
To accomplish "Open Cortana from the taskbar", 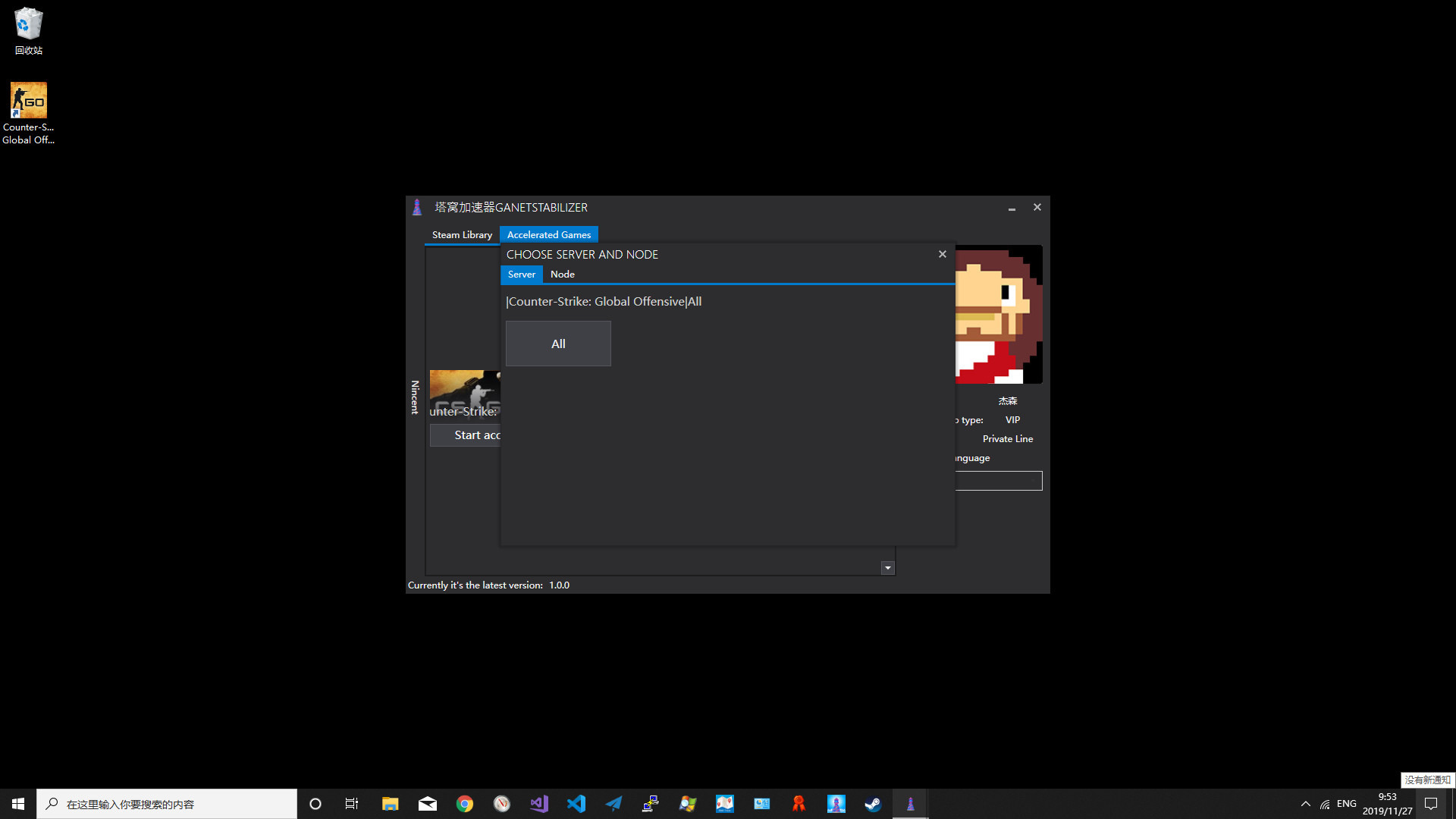I will click(x=315, y=804).
